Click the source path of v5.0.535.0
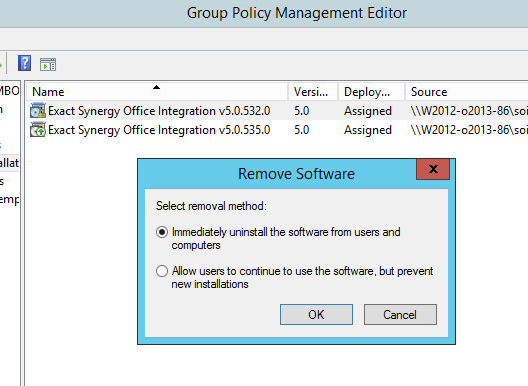The height and width of the screenshot is (386, 528). coord(469,130)
